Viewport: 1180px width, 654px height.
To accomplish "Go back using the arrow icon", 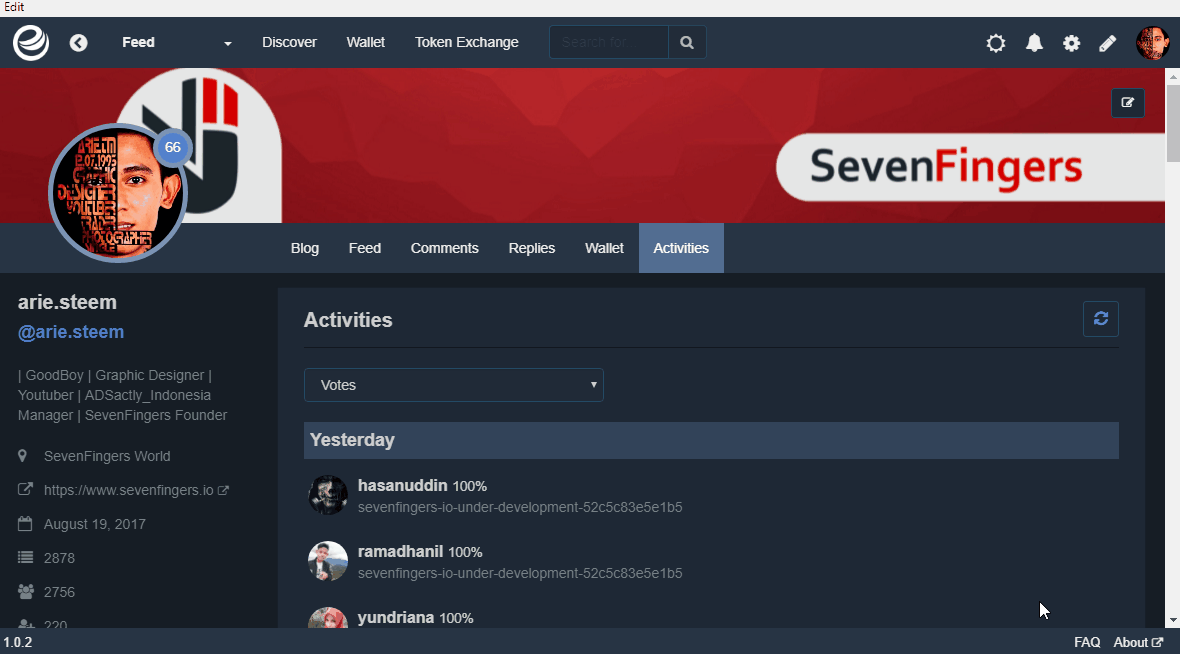I will click(78, 43).
